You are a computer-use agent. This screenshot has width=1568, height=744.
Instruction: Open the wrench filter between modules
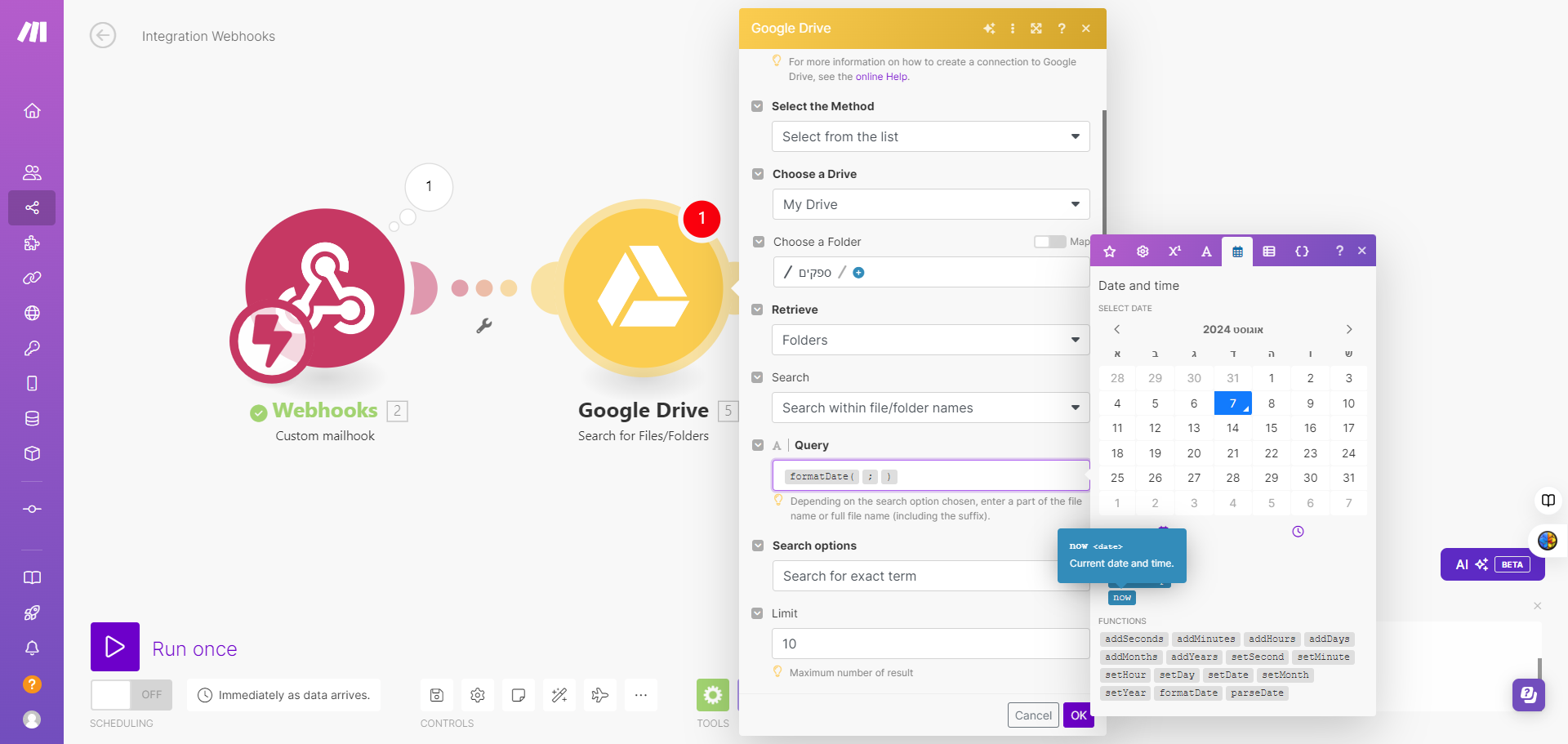pyautogui.click(x=484, y=326)
